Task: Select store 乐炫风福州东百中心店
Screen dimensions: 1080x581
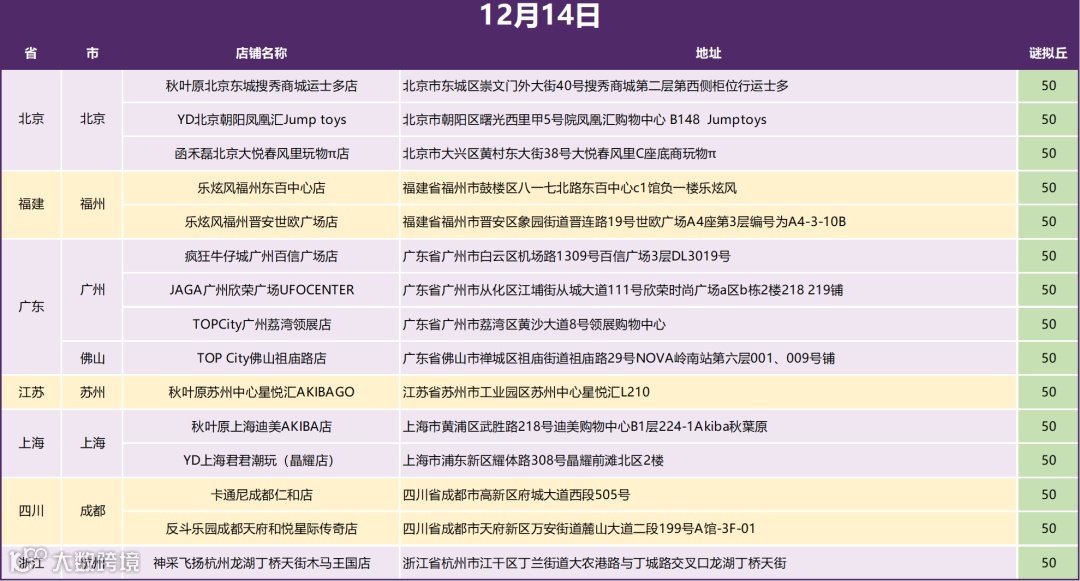Action: (x=261, y=188)
